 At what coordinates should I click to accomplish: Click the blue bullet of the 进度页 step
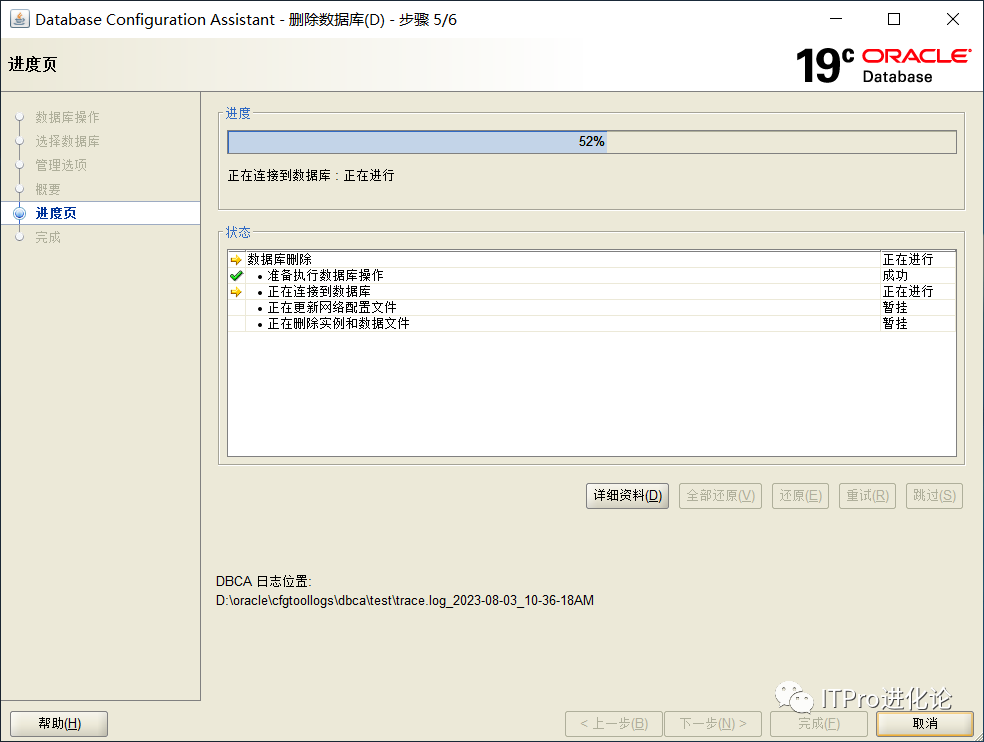coord(19,213)
